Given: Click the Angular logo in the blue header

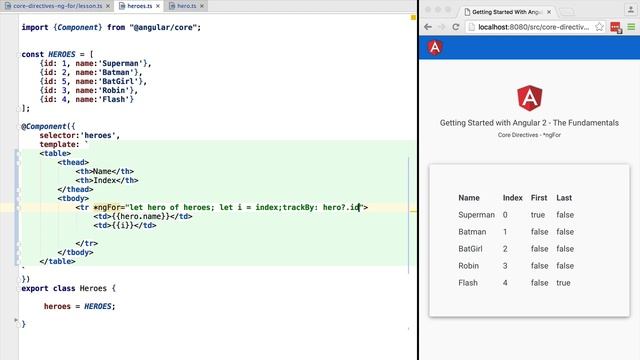Looking at the screenshot, I should (435, 47).
